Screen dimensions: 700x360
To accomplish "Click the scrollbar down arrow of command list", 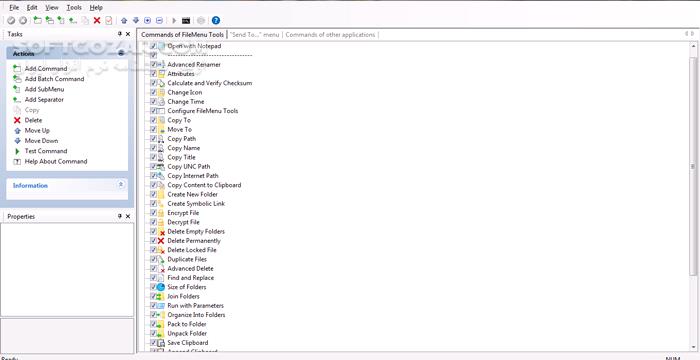I will (x=693, y=347).
